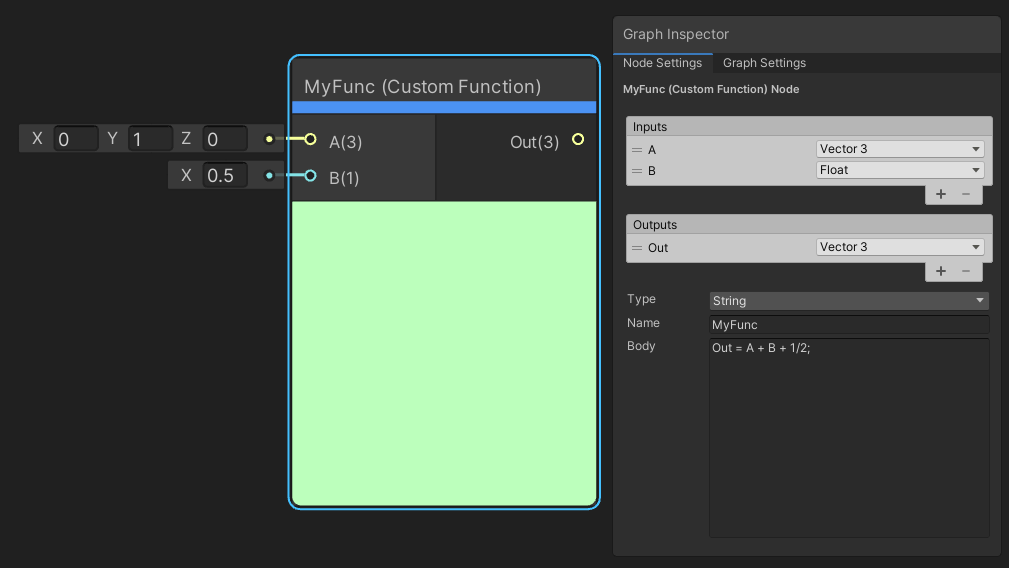Open the Type dropdown set to String

[848, 301]
